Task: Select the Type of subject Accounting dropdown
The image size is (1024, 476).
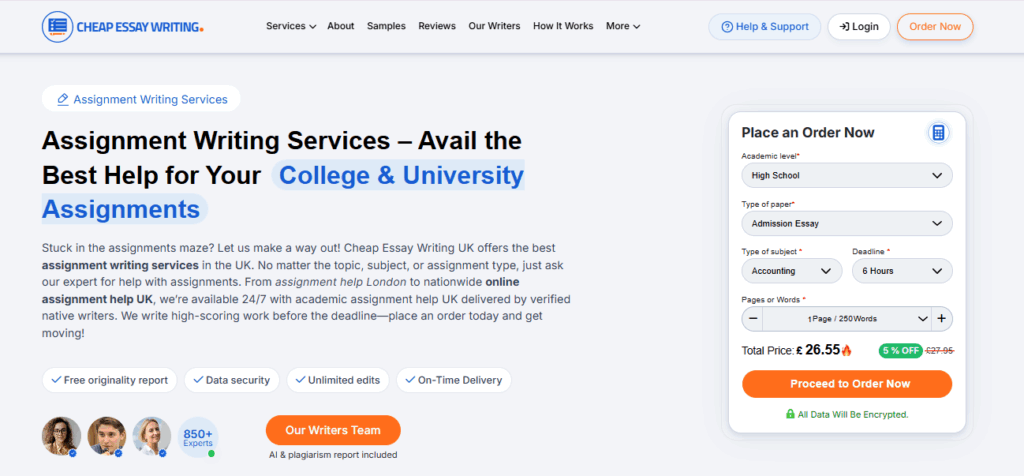Action: [x=791, y=271]
